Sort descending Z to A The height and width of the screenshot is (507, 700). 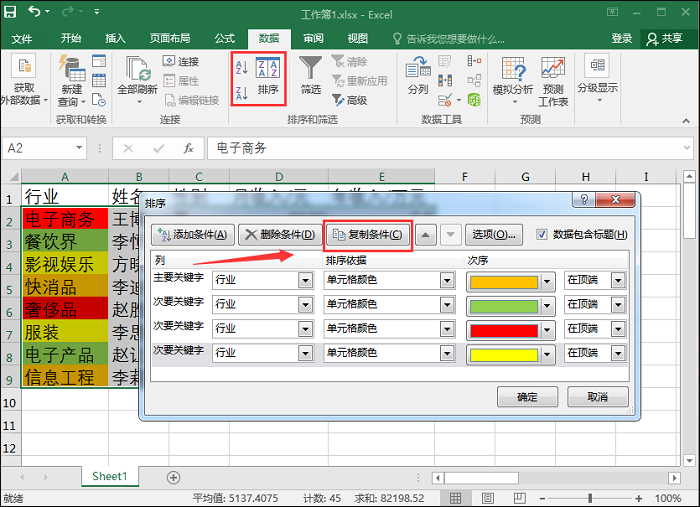242,93
